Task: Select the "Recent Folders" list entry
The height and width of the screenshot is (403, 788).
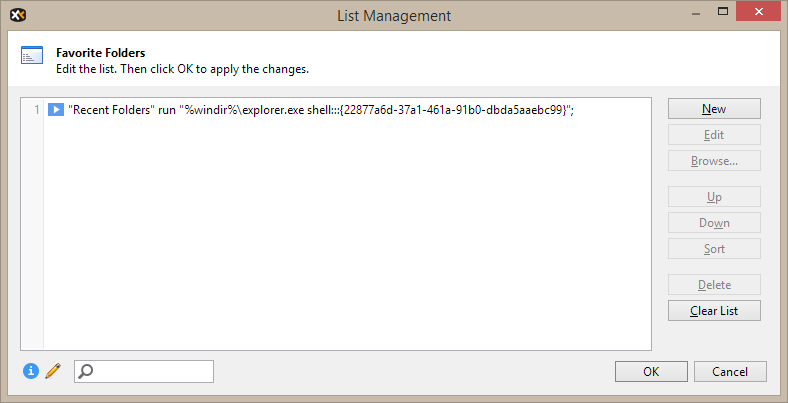Action: (x=320, y=110)
